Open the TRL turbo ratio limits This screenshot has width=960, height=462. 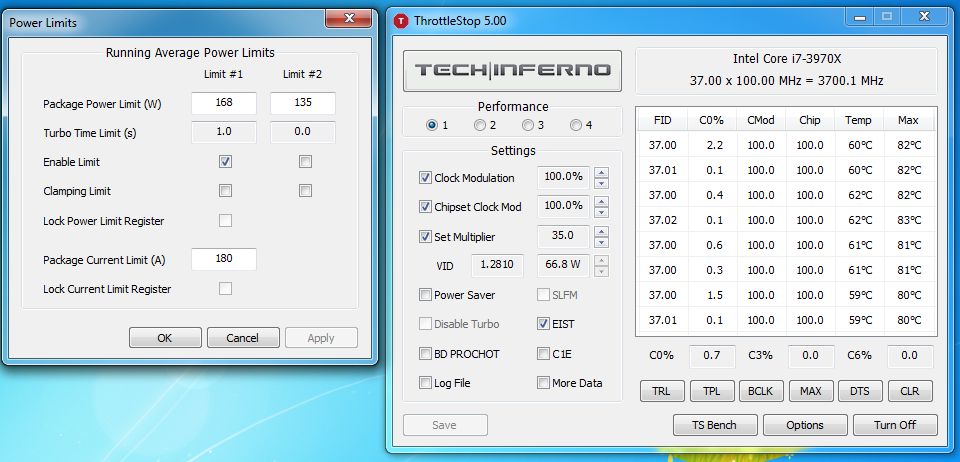[661, 391]
